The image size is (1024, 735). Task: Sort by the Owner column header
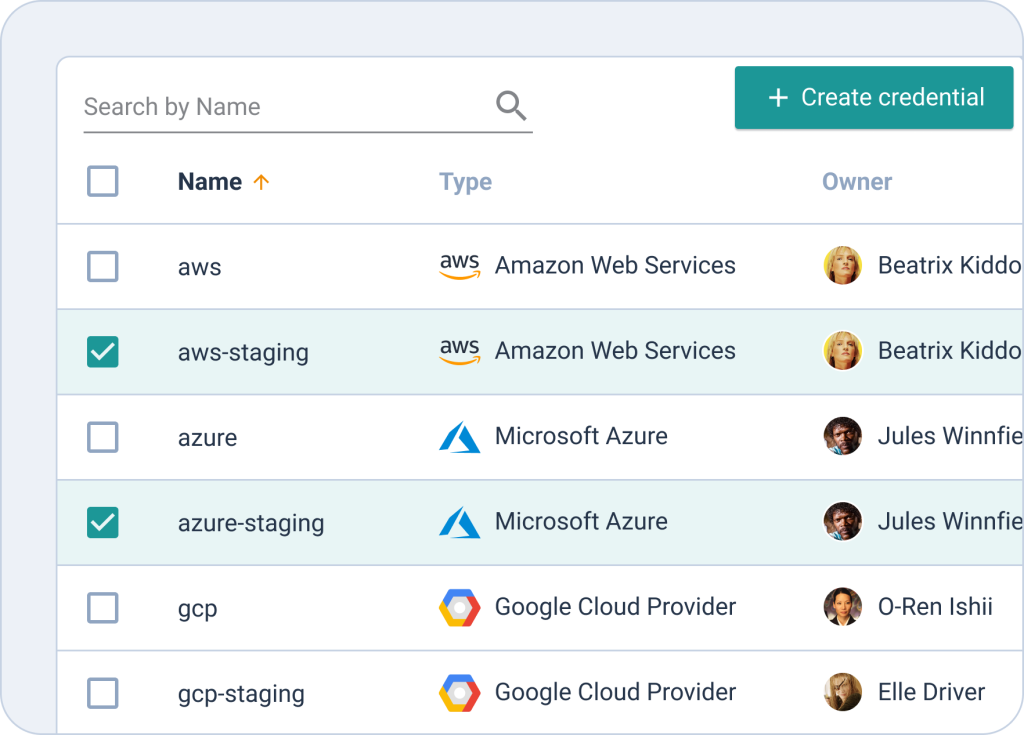point(857,182)
